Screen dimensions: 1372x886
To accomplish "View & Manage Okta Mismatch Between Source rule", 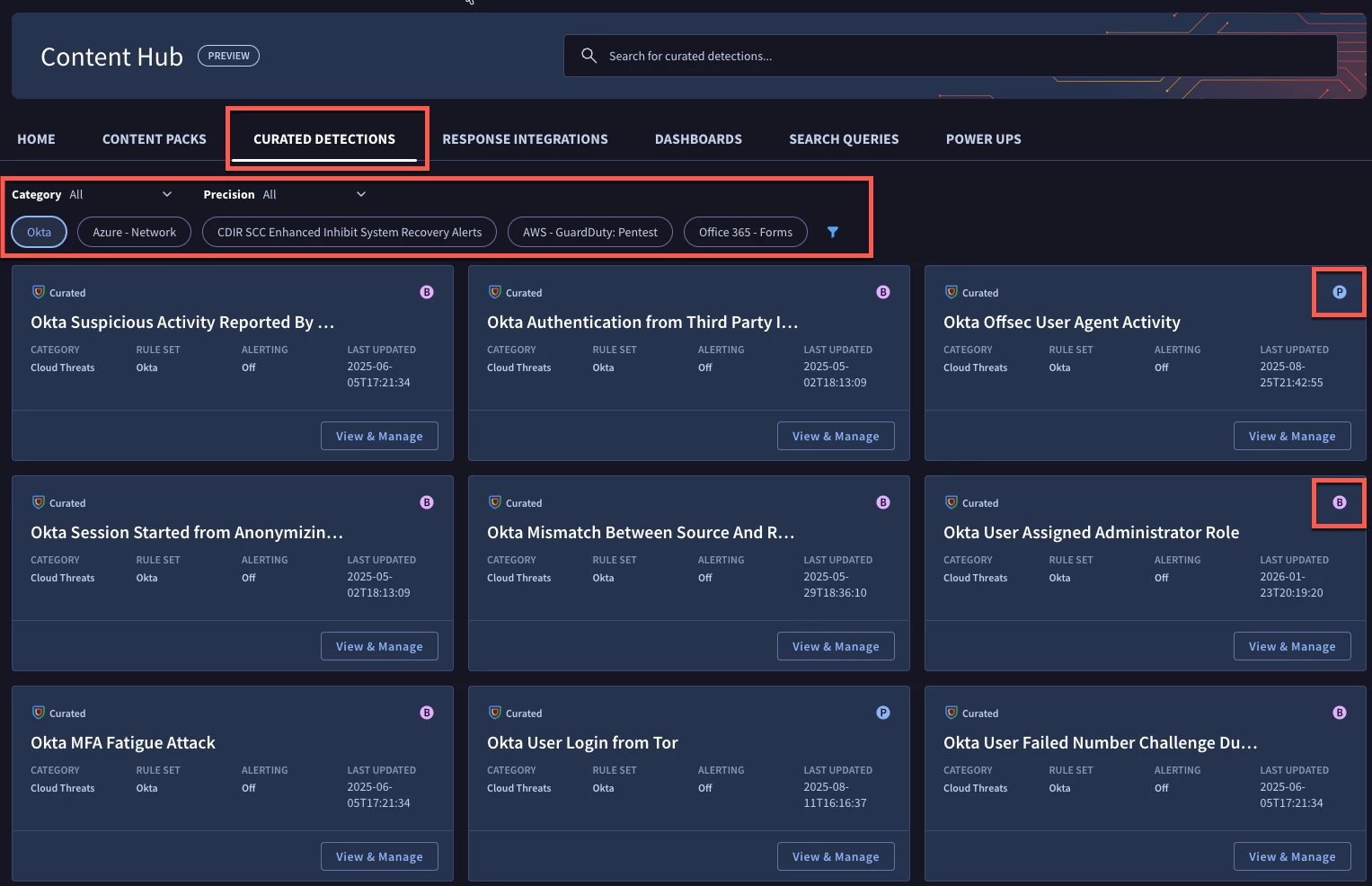I will [x=836, y=646].
